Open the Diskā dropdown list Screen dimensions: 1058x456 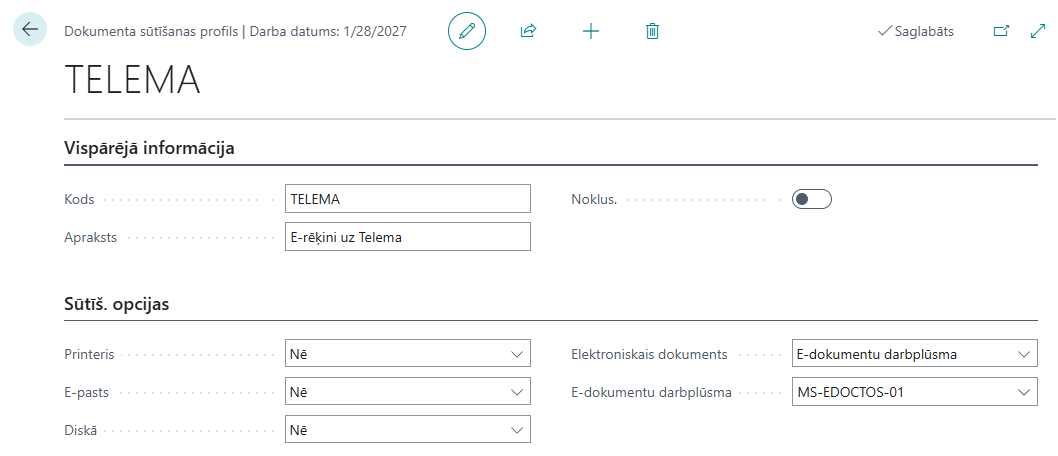[x=407, y=430]
